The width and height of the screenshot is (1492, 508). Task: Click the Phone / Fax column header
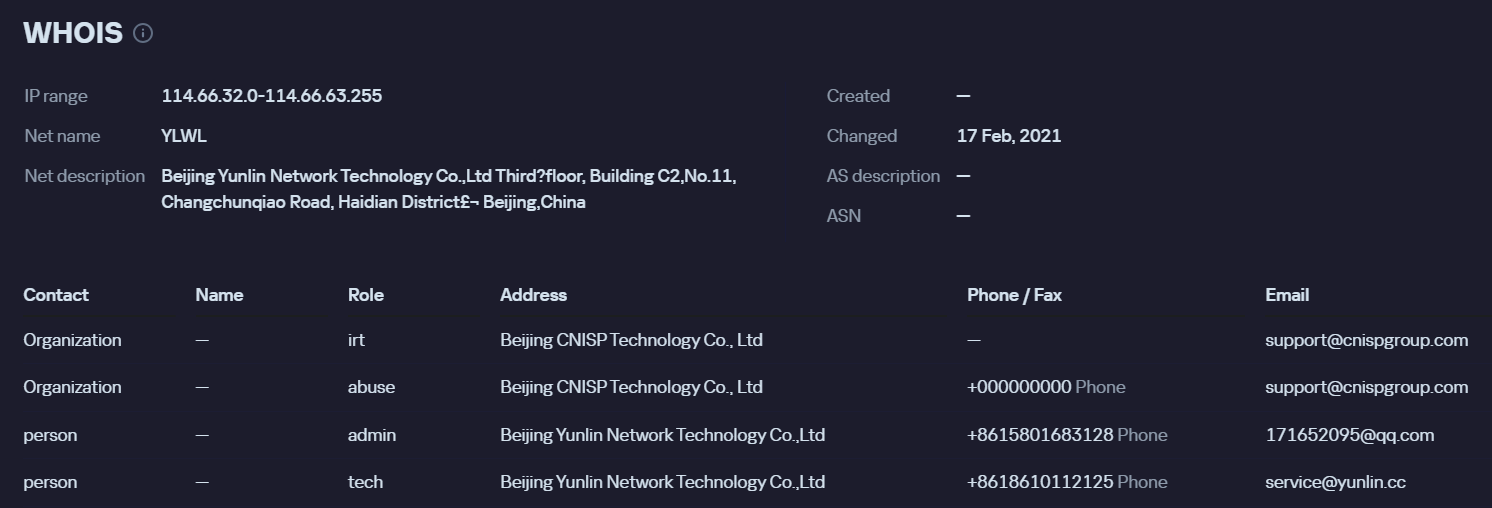1014,295
